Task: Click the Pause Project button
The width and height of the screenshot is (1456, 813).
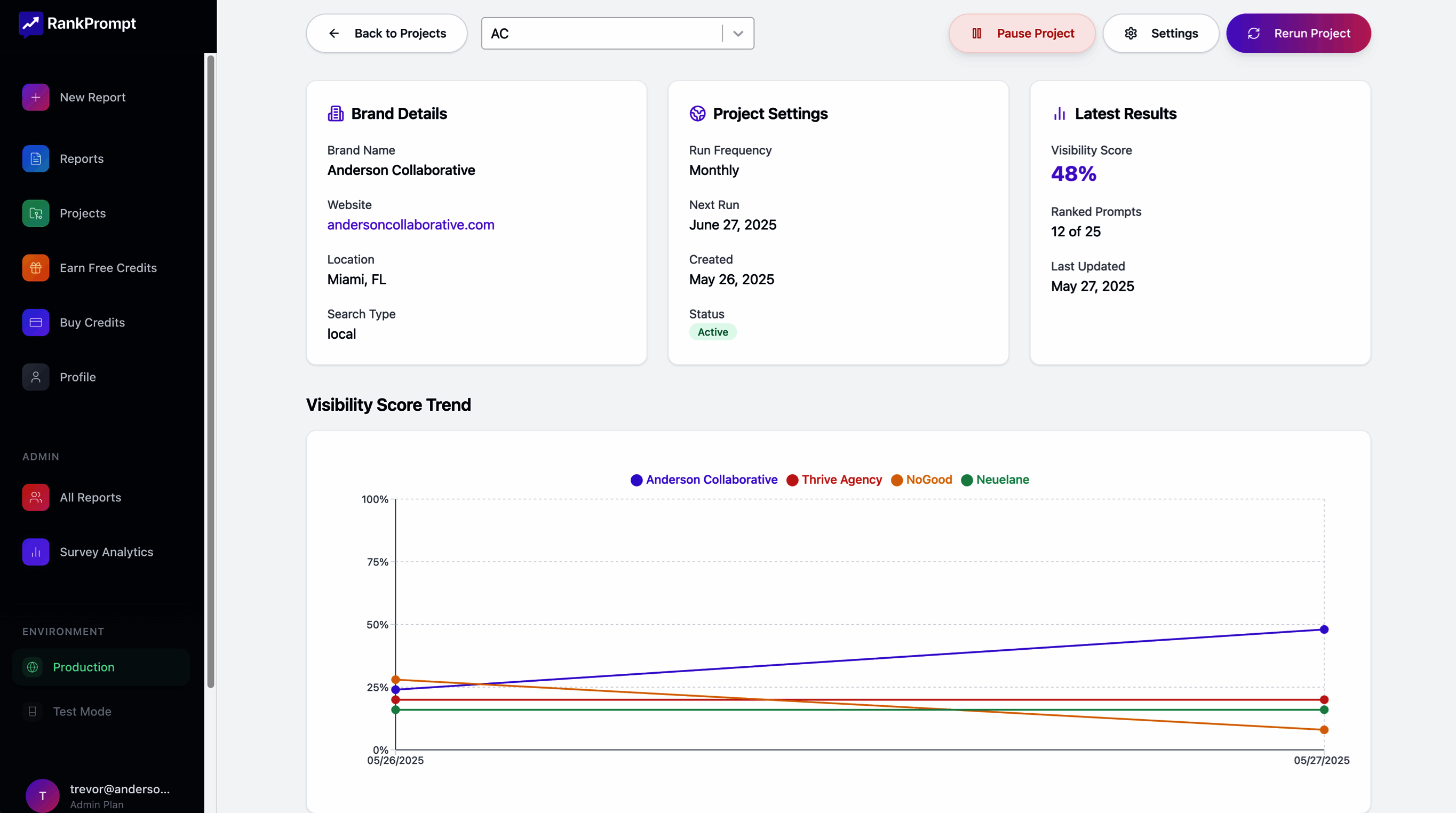Action: click(1022, 34)
